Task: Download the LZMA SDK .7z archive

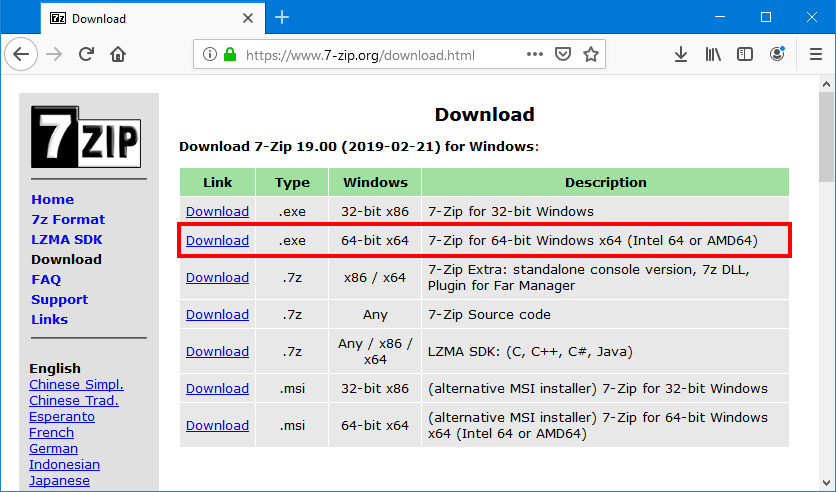Action: (x=217, y=351)
